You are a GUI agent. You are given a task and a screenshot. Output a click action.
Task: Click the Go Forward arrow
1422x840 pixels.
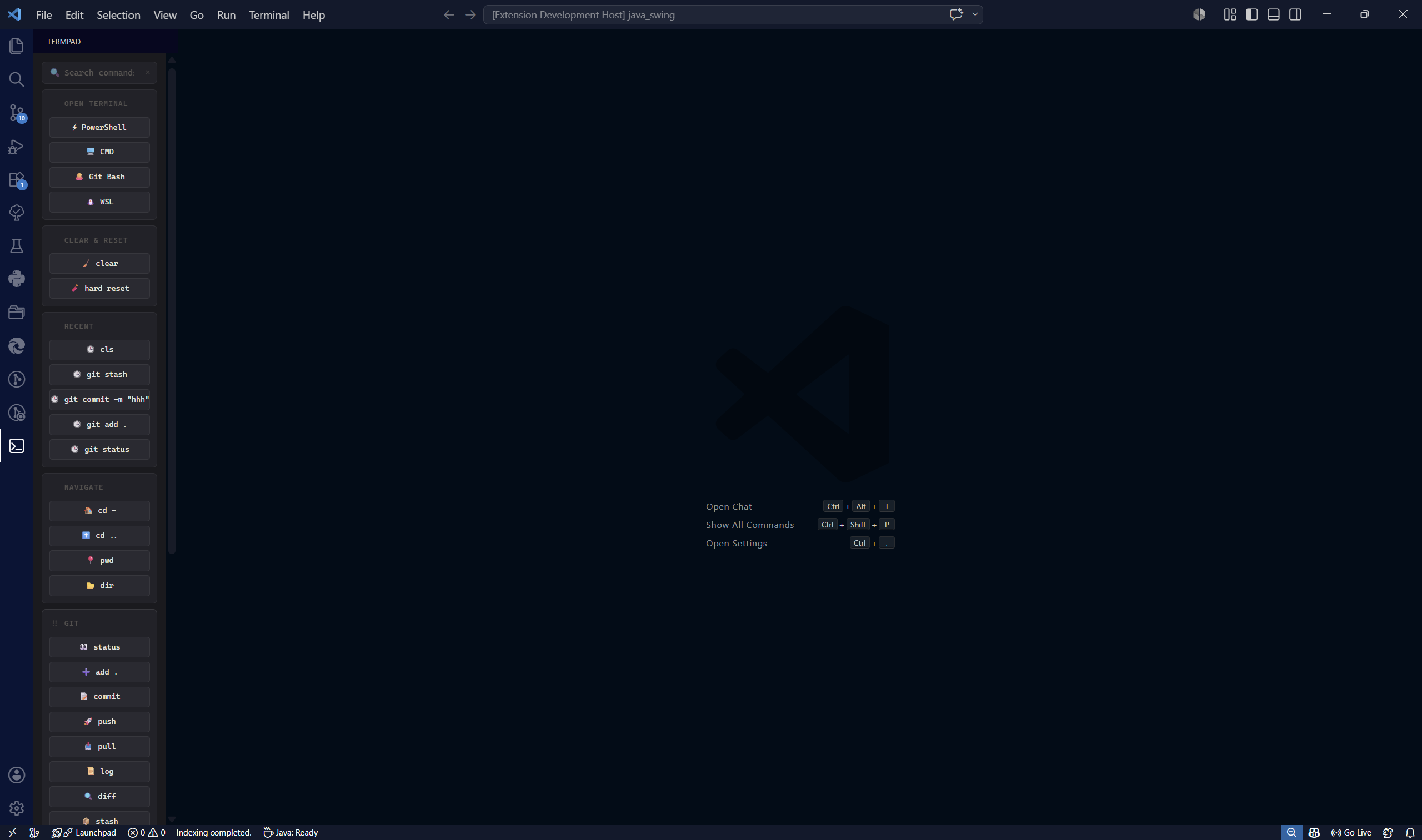(470, 15)
